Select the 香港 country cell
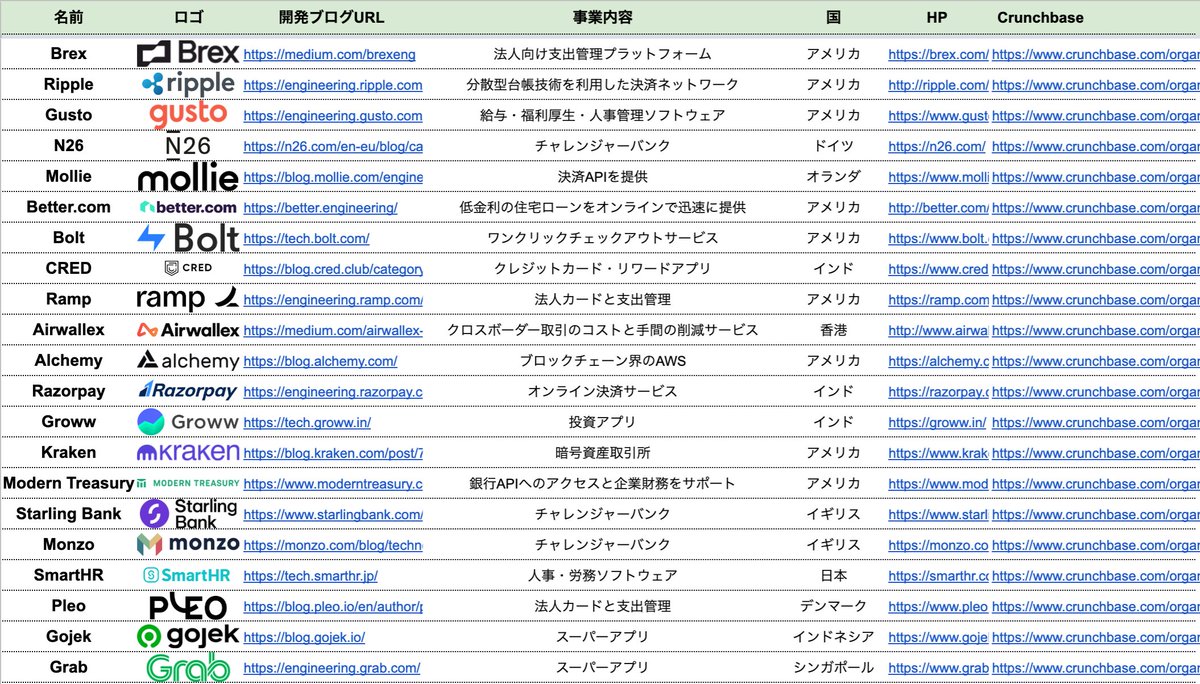The height and width of the screenshot is (684, 1200). click(833, 330)
